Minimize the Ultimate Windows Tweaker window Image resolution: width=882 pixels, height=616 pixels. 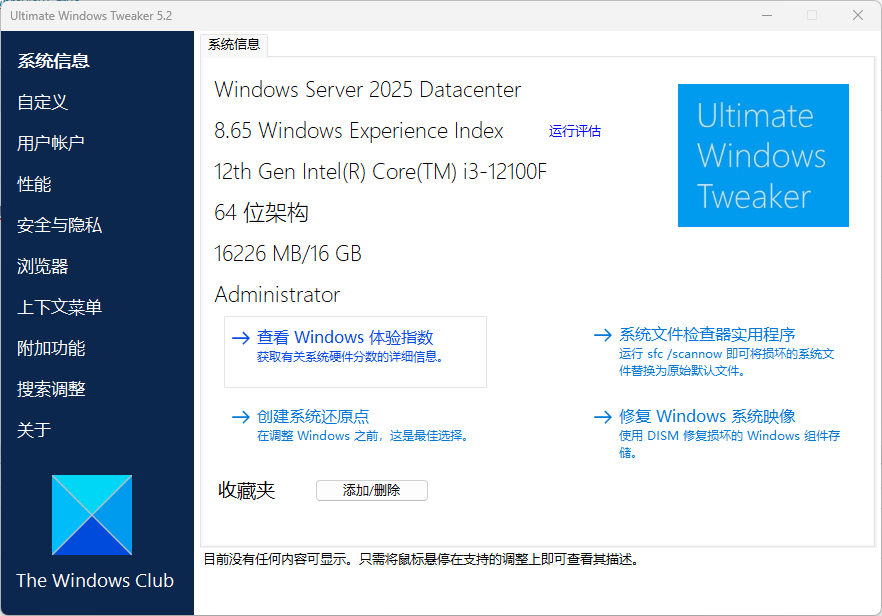coord(767,15)
